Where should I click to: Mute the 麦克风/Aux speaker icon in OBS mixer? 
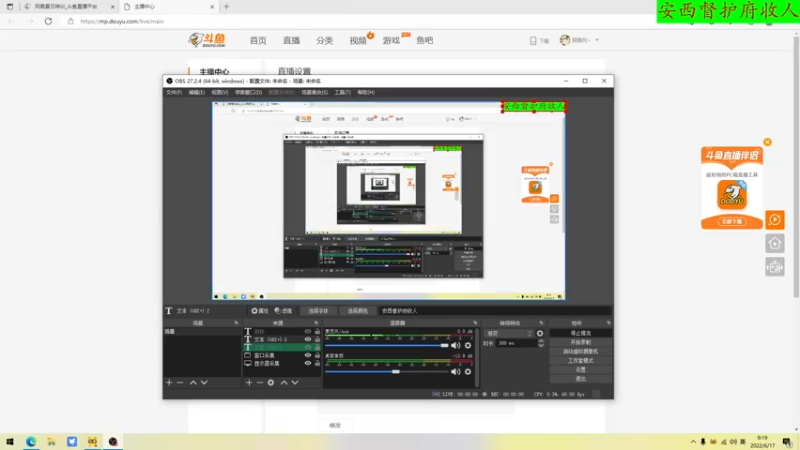(x=455, y=345)
